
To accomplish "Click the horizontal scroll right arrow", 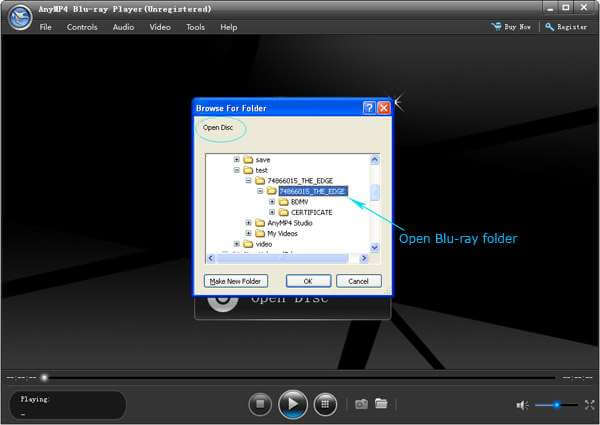I will 364,259.
